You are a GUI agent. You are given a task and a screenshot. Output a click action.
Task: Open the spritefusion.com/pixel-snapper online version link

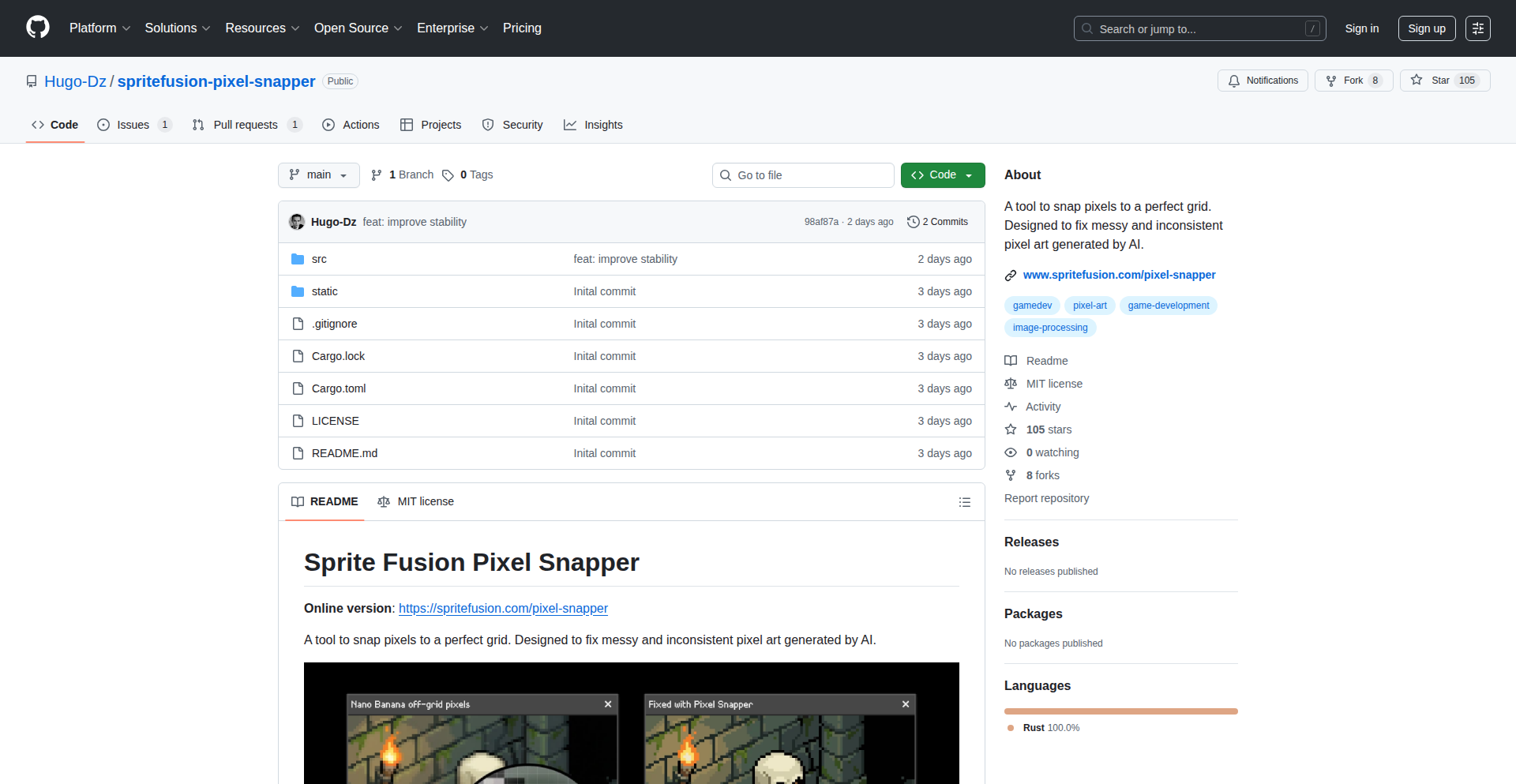[x=503, y=609]
